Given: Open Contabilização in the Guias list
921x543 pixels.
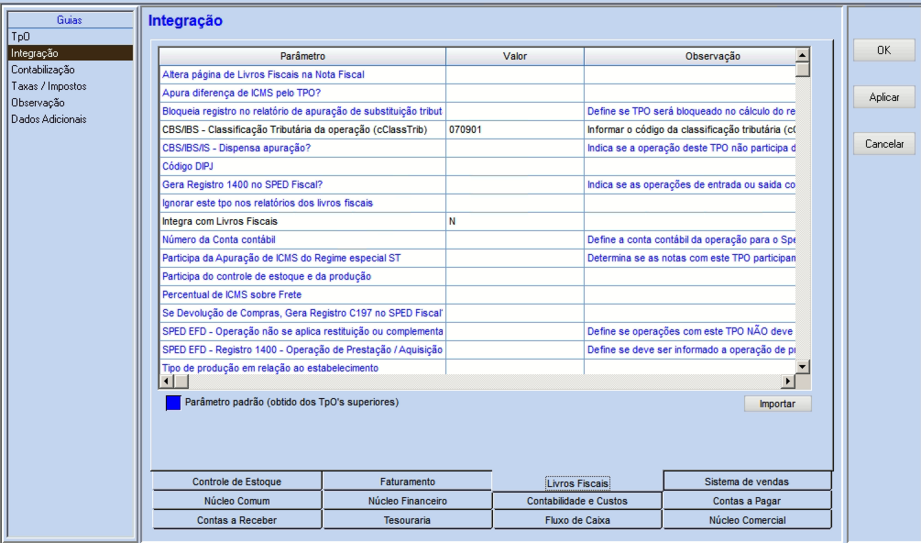Looking at the screenshot, I should click(42, 70).
